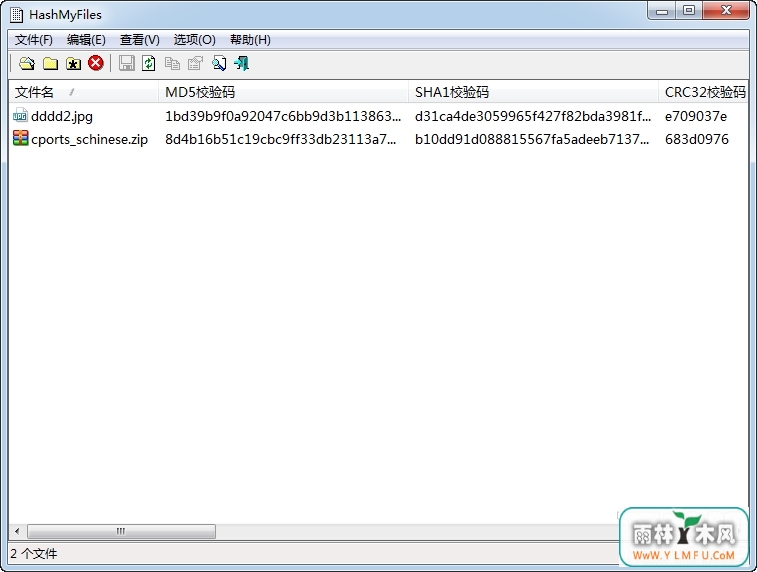Click MD5 value 8d4b16b51c19cbc9ff33db23113a7...
This screenshot has width=757, height=572.
tap(280, 140)
